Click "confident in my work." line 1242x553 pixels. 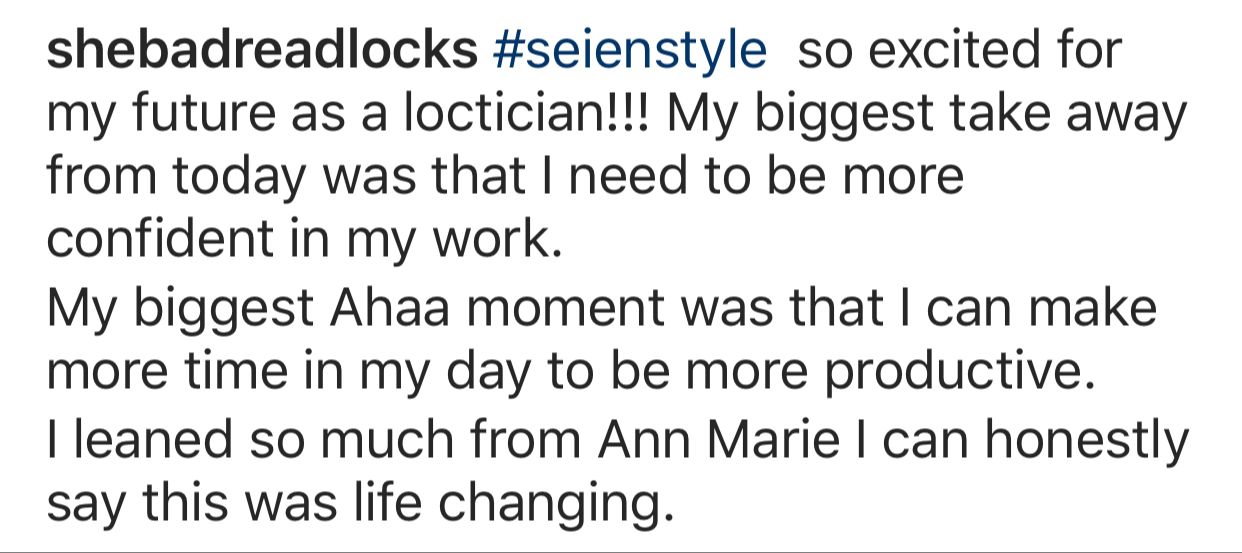point(300,240)
